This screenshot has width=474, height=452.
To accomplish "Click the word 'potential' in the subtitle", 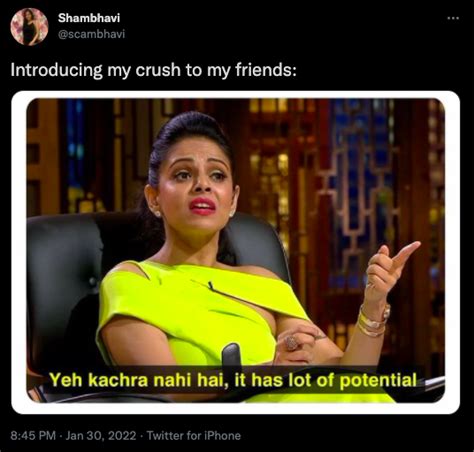I will coord(378,380).
